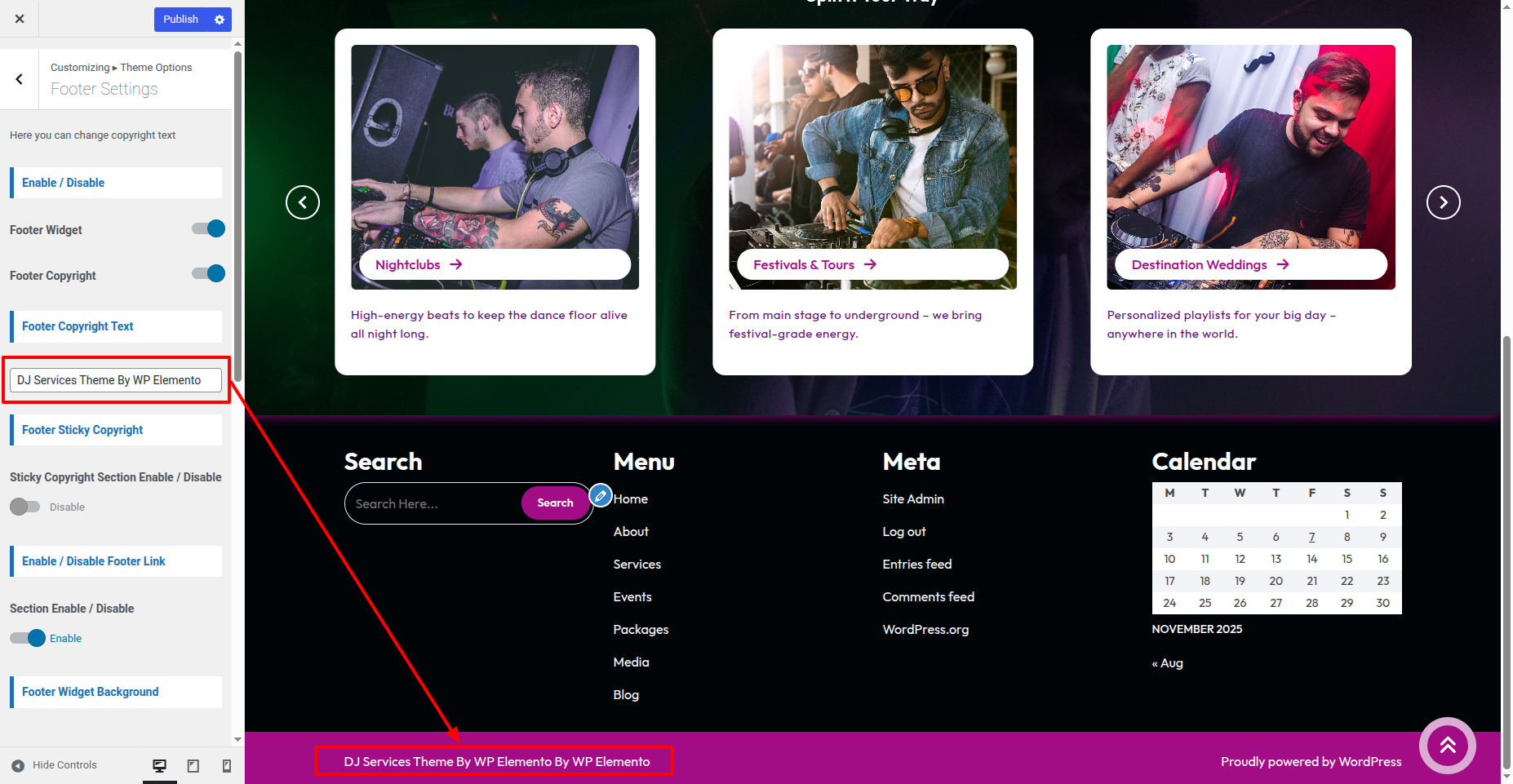Screen dimensions: 1513x784
Task: Click the scroll-to-top double arrow button
Action: click(x=1447, y=745)
